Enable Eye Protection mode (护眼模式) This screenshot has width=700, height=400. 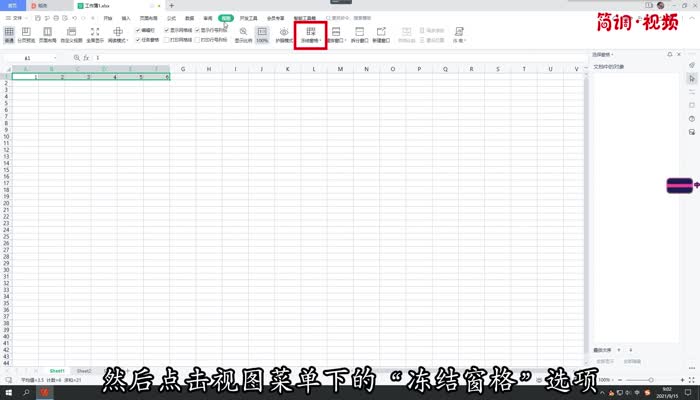[x=284, y=36]
